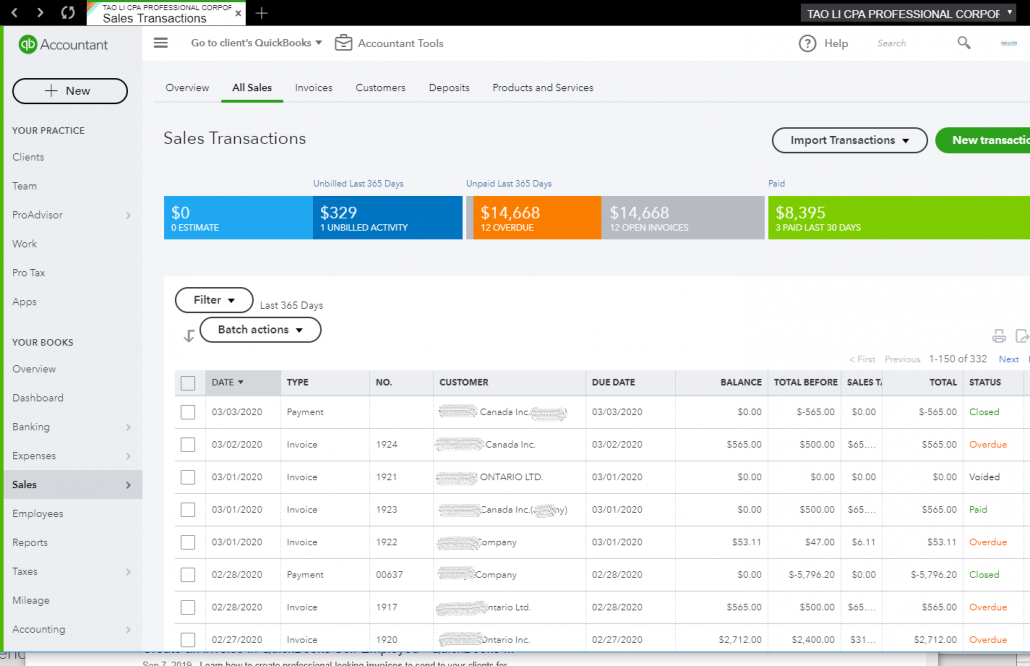The image size is (1030, 666).
Task: Click the batch actions arrow icon
Action: click(189, 336)
